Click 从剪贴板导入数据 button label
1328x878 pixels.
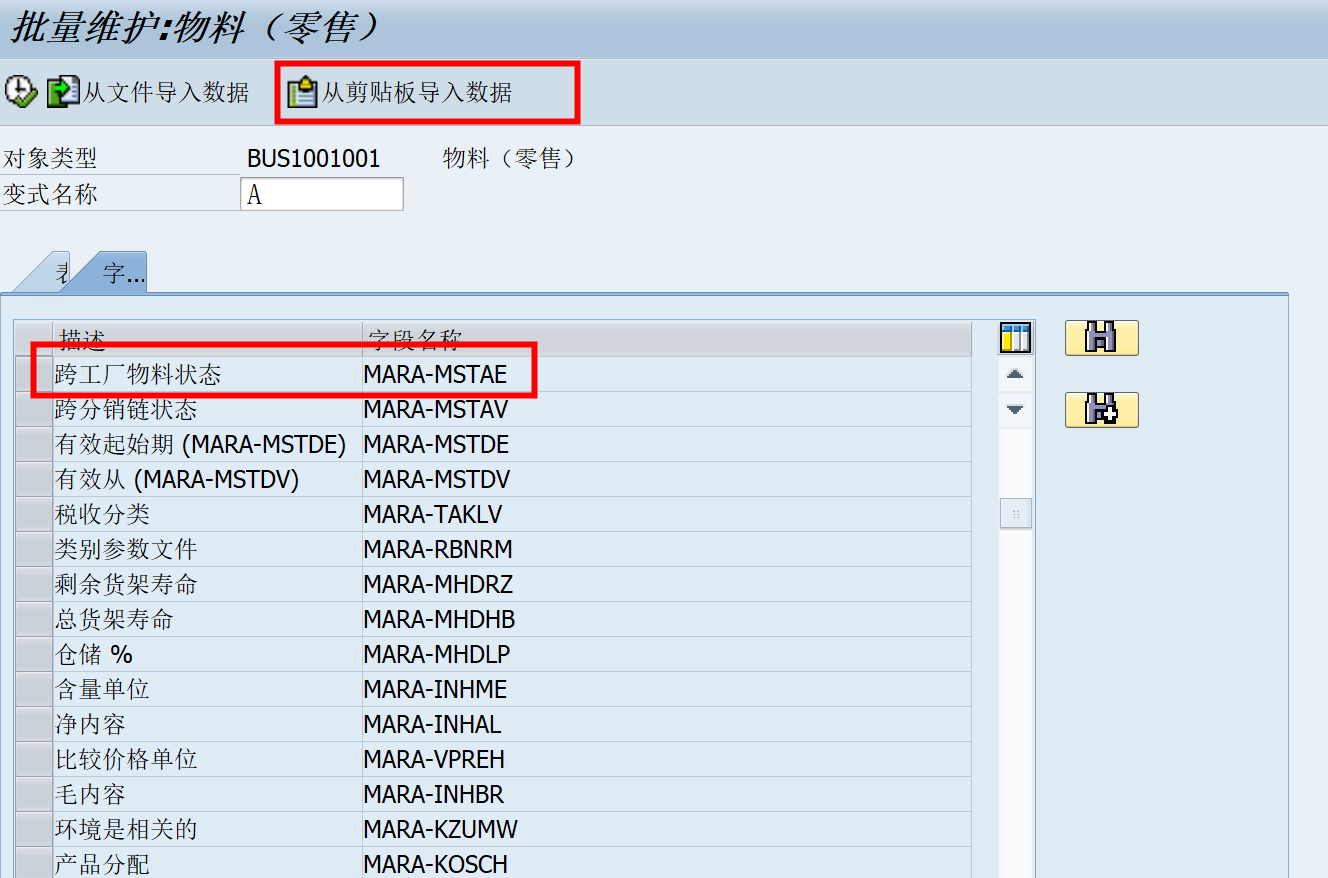(416, 92)
